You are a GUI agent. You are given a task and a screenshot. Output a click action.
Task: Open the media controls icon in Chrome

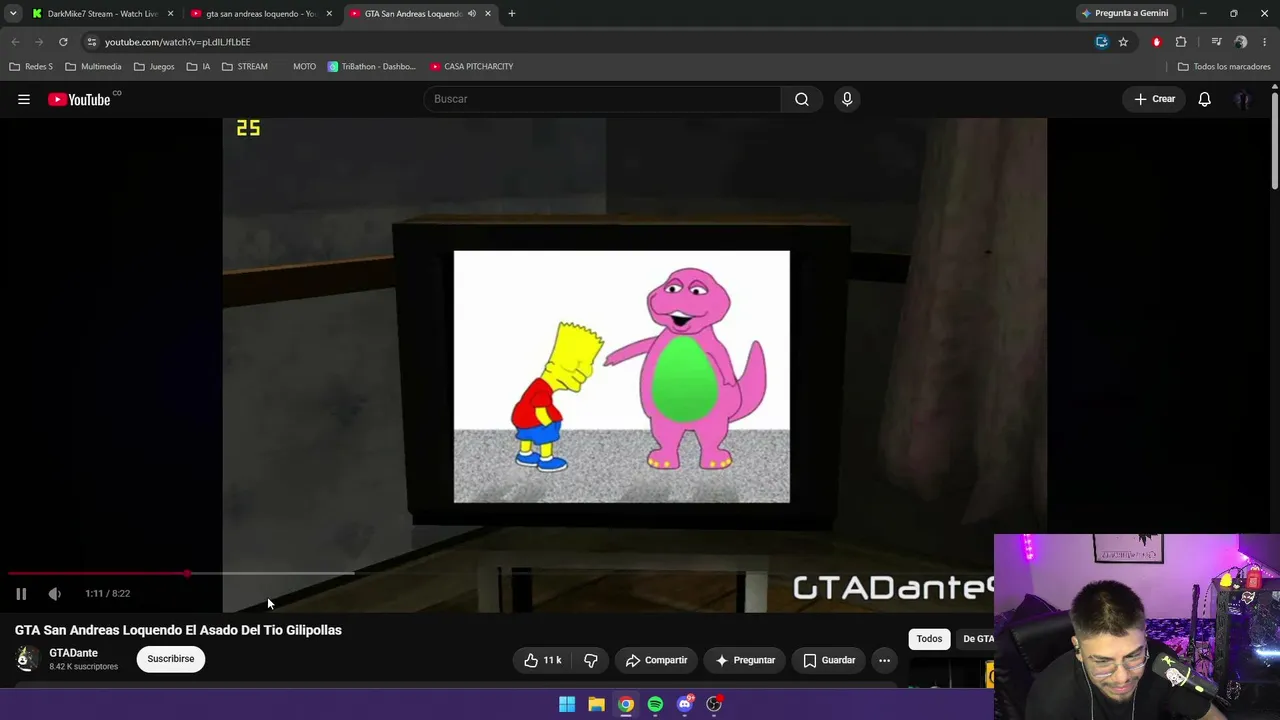1216,42
